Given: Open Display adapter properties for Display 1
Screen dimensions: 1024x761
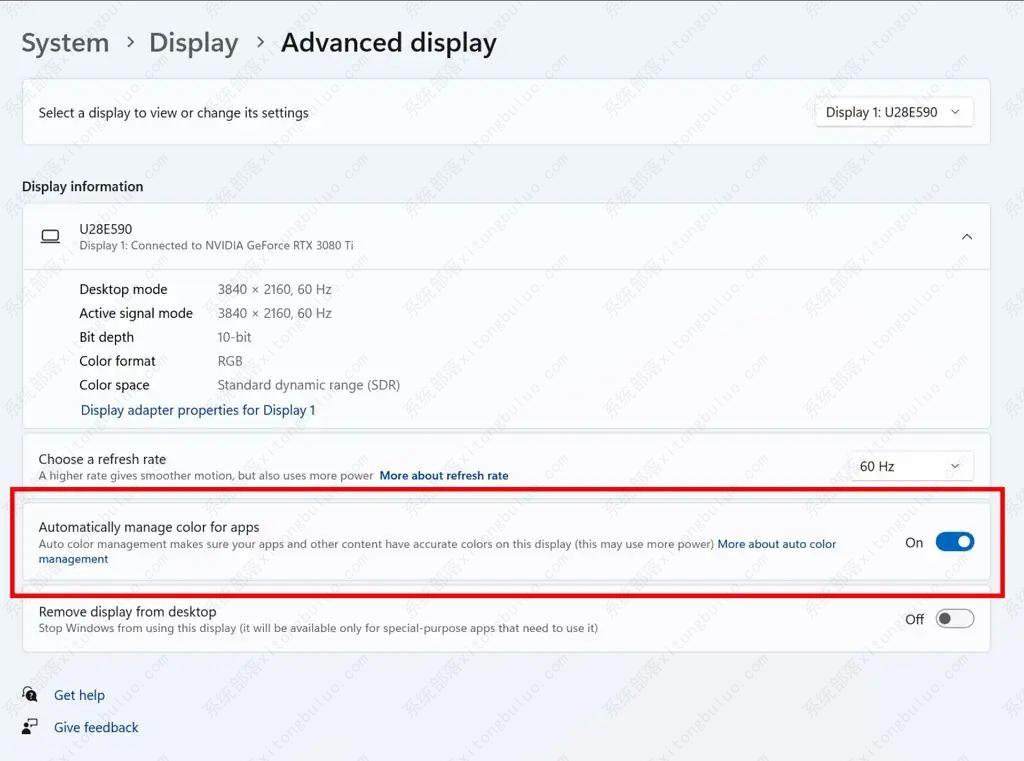Looking at the screenshot, I should [x=198, y=410].
